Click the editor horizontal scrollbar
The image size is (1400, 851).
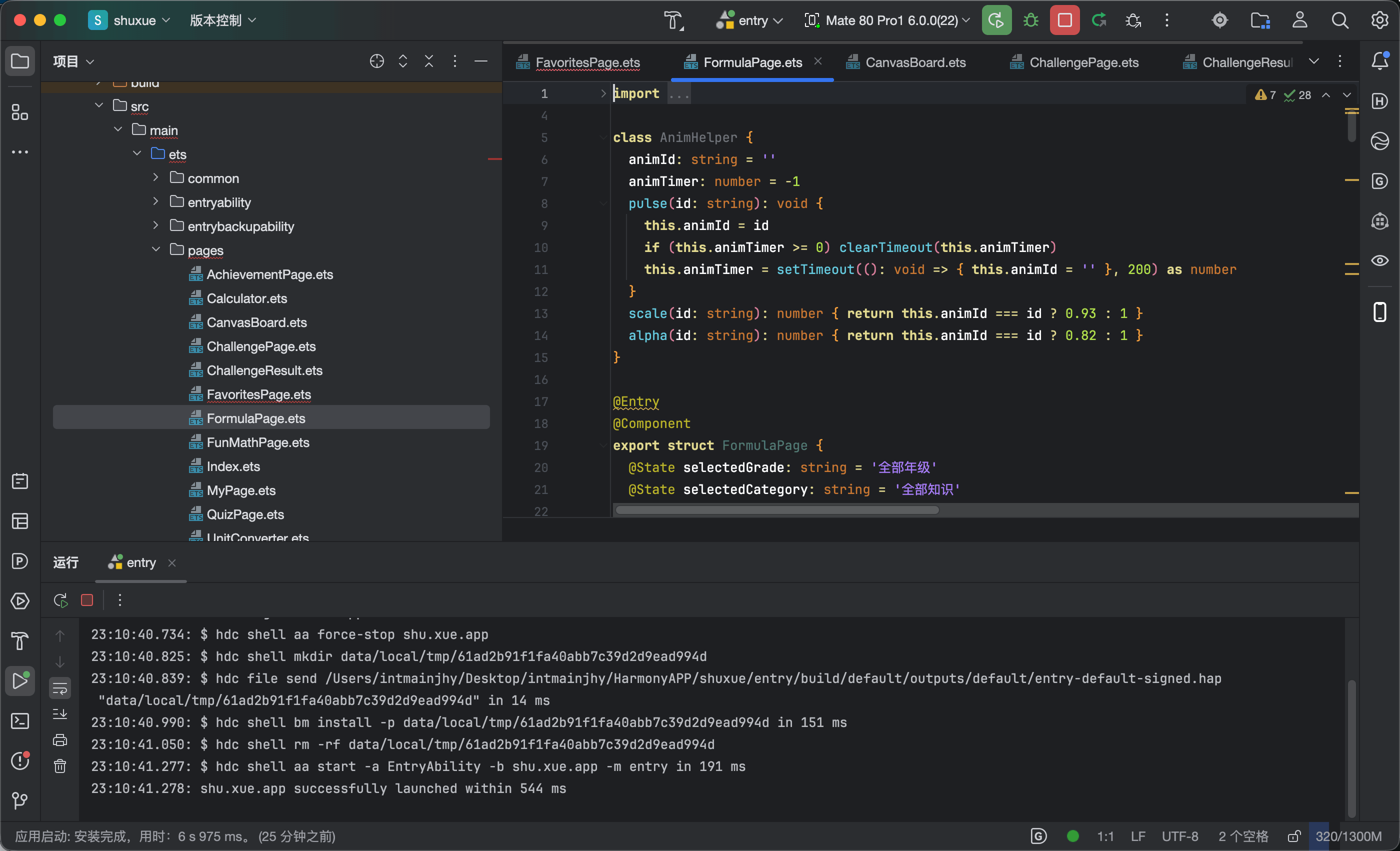coord(777,509)
